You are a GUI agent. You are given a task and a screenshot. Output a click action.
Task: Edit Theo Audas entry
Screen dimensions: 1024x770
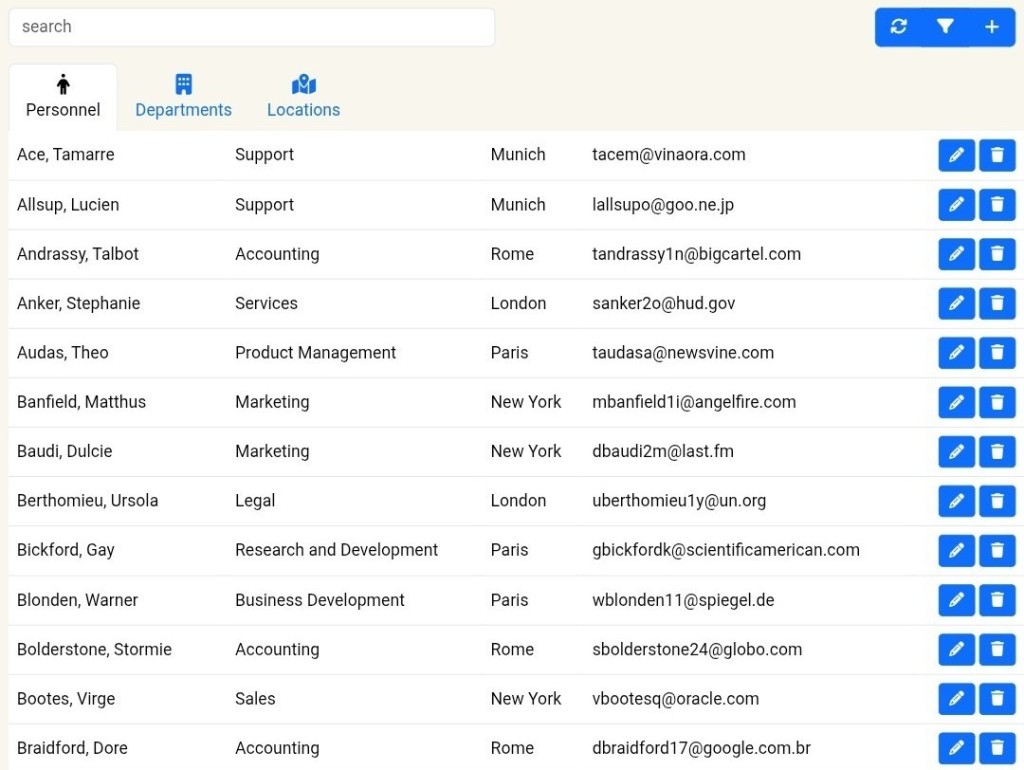coord(956,353)
